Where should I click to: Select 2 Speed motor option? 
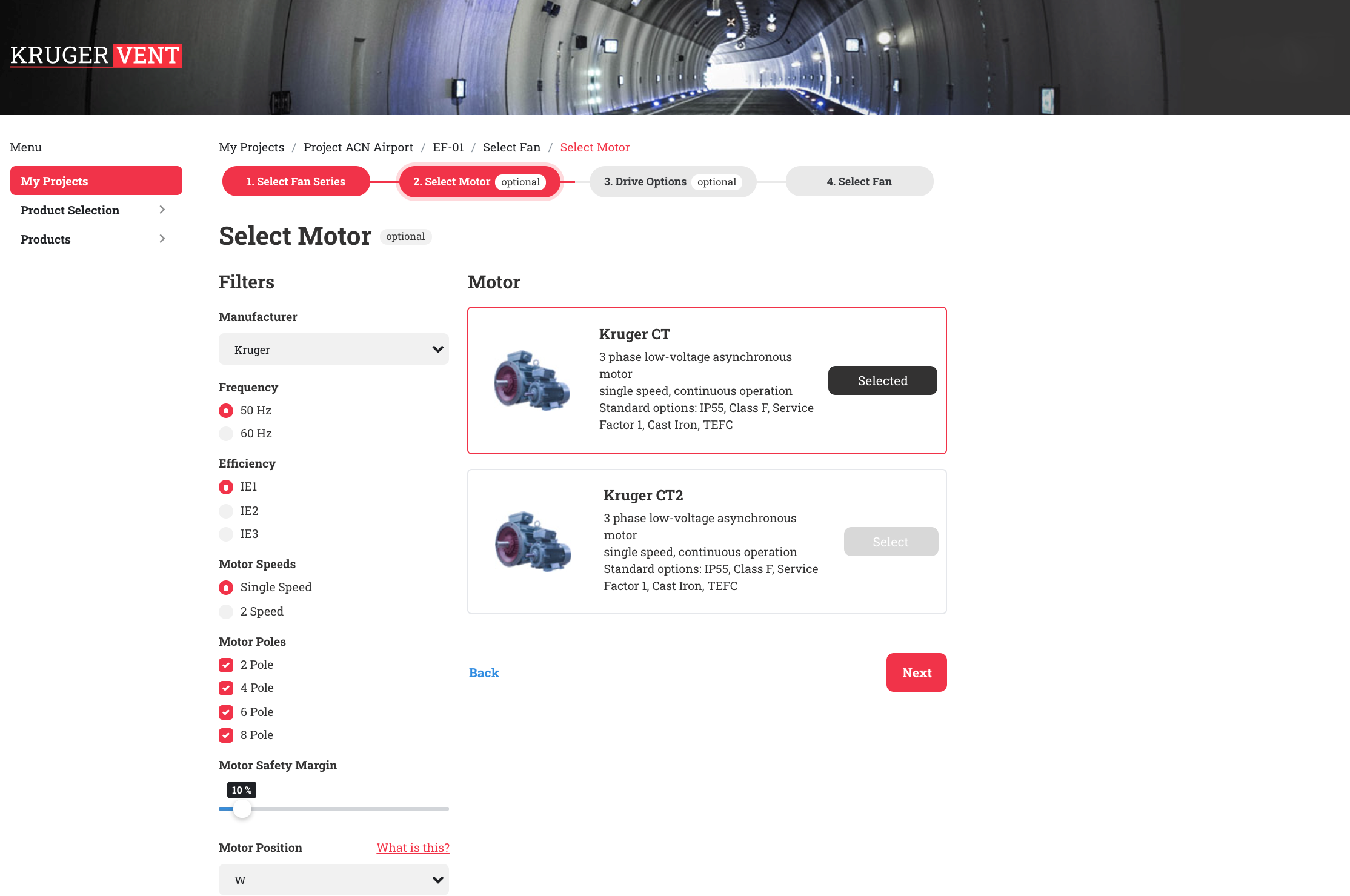pyautogui.click(x=226, y=611)
